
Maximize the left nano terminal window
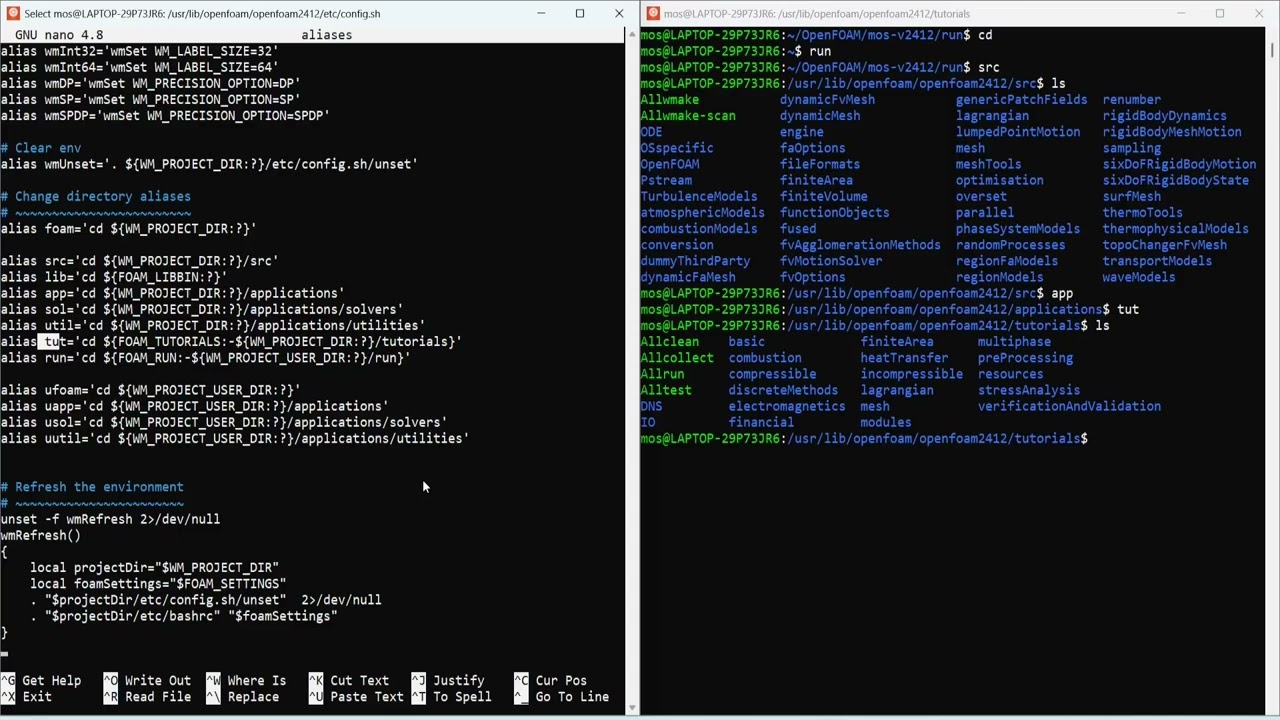580,13
